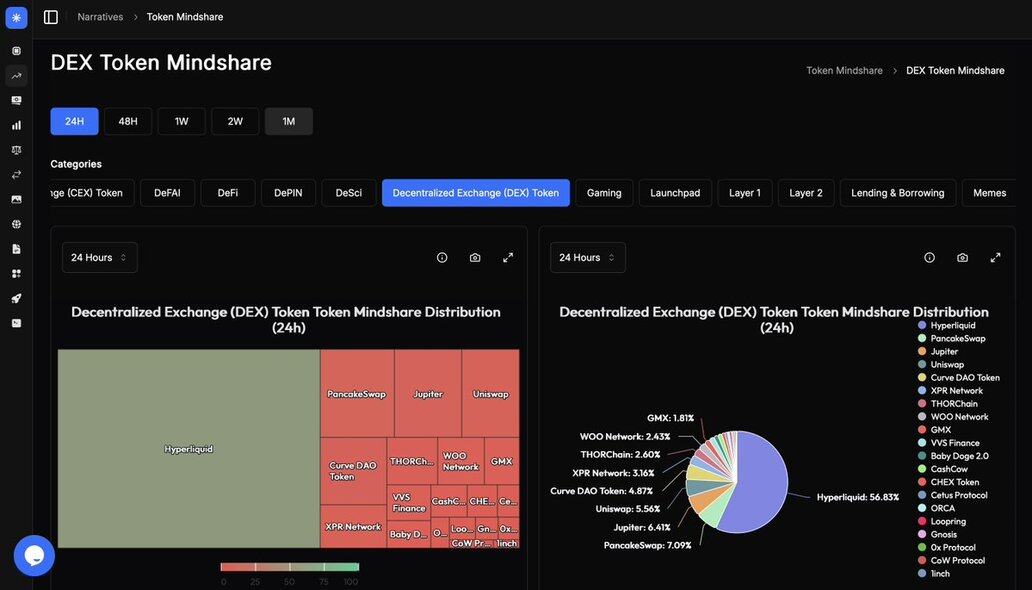1032x590 pixels.
Task: Expand the treemap chart to fullscreen
Action: pyautogui.click(x=508, y=257)
